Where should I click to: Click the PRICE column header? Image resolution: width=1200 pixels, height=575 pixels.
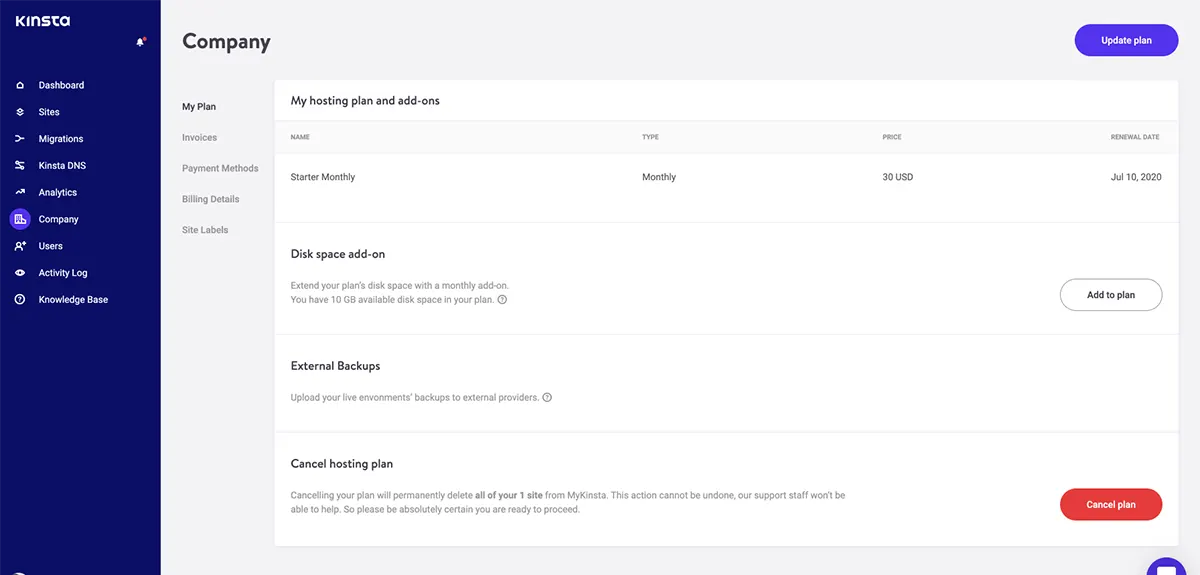click(892, 137)
